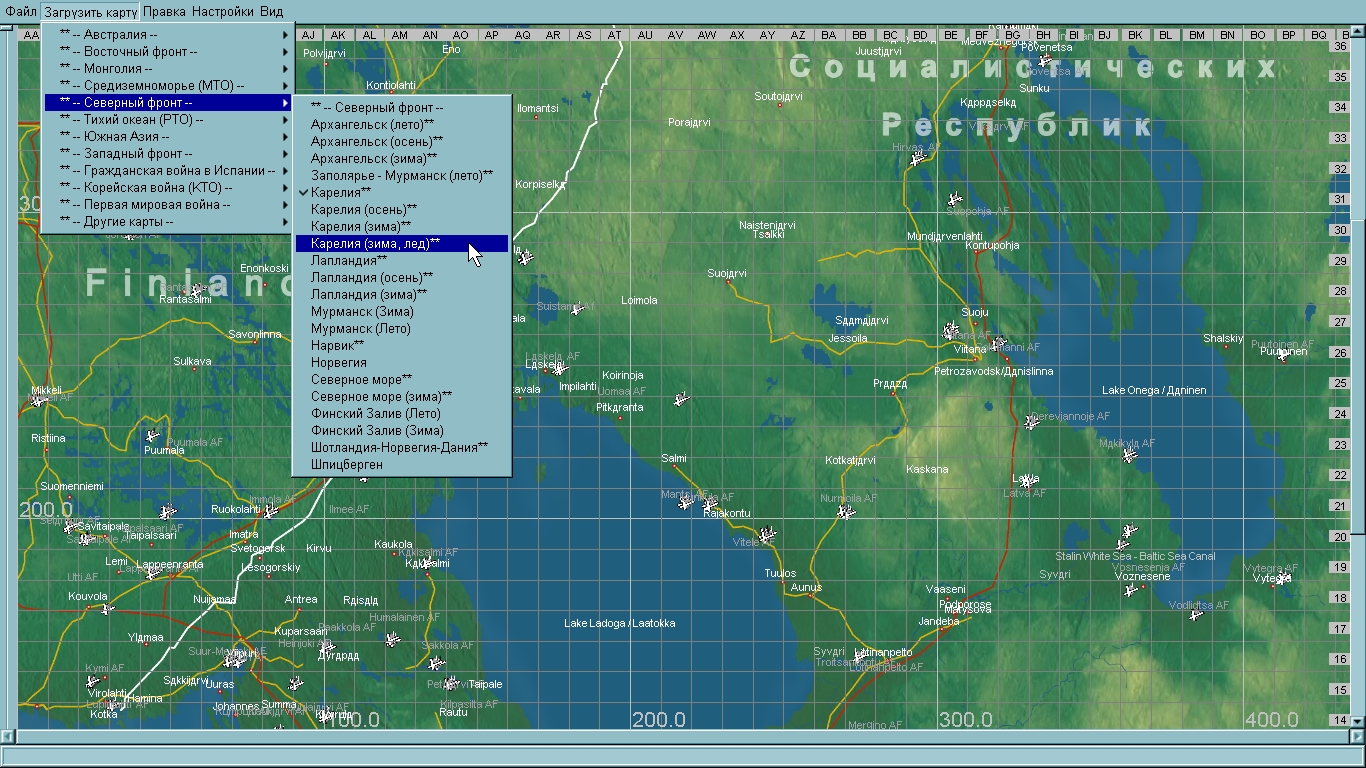This screenshot has width=1366, height=768.
Task: Load the Заполярье - Мурманск (лето) map
Action: pos(402,175)
